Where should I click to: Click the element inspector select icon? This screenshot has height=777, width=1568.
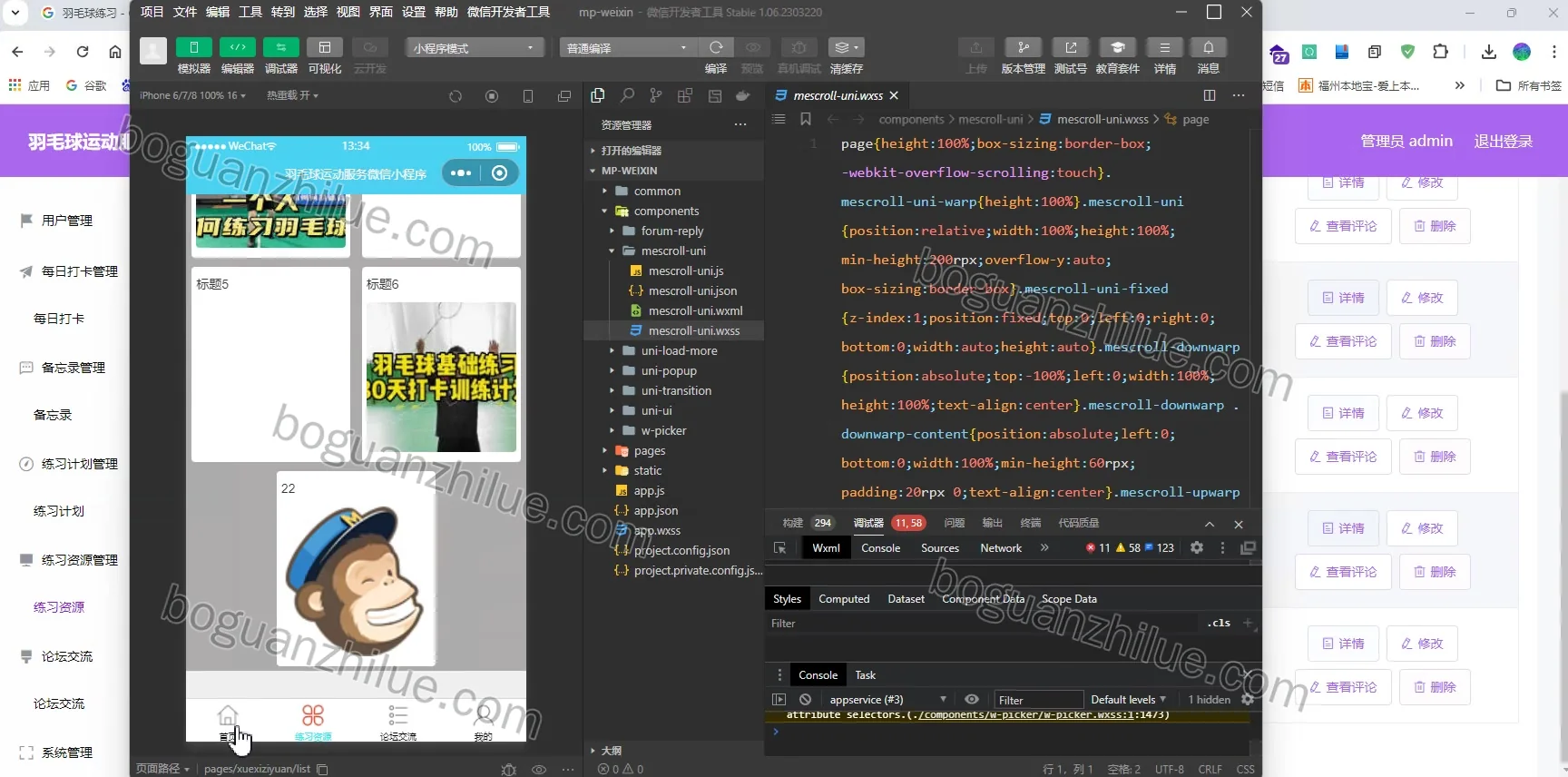(x=779, y=548)
